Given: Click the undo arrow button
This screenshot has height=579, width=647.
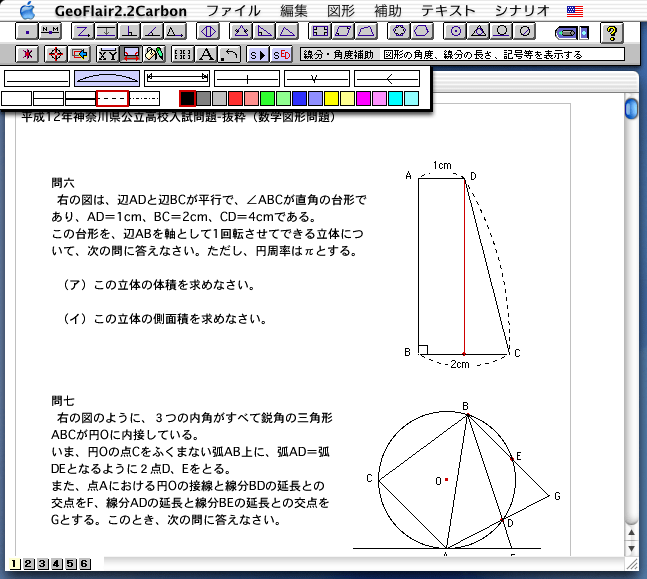Looking at the screenshot, I should [229, 54].
